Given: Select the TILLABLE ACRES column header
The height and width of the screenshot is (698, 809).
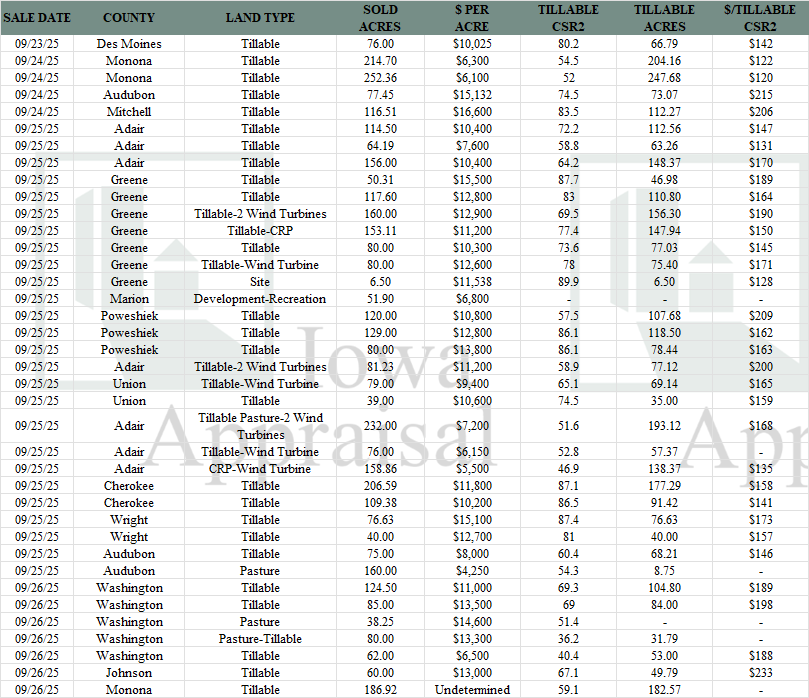Looking at the screenshot, I should tap(665, 18).
